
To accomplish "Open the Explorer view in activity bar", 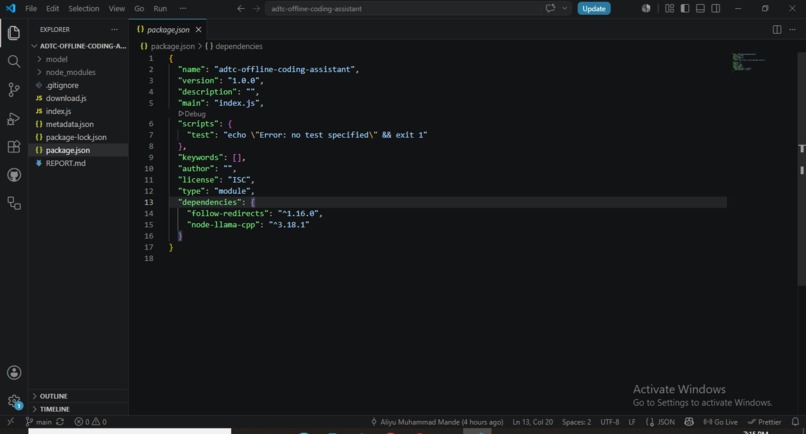I will (x=14, y=33).
